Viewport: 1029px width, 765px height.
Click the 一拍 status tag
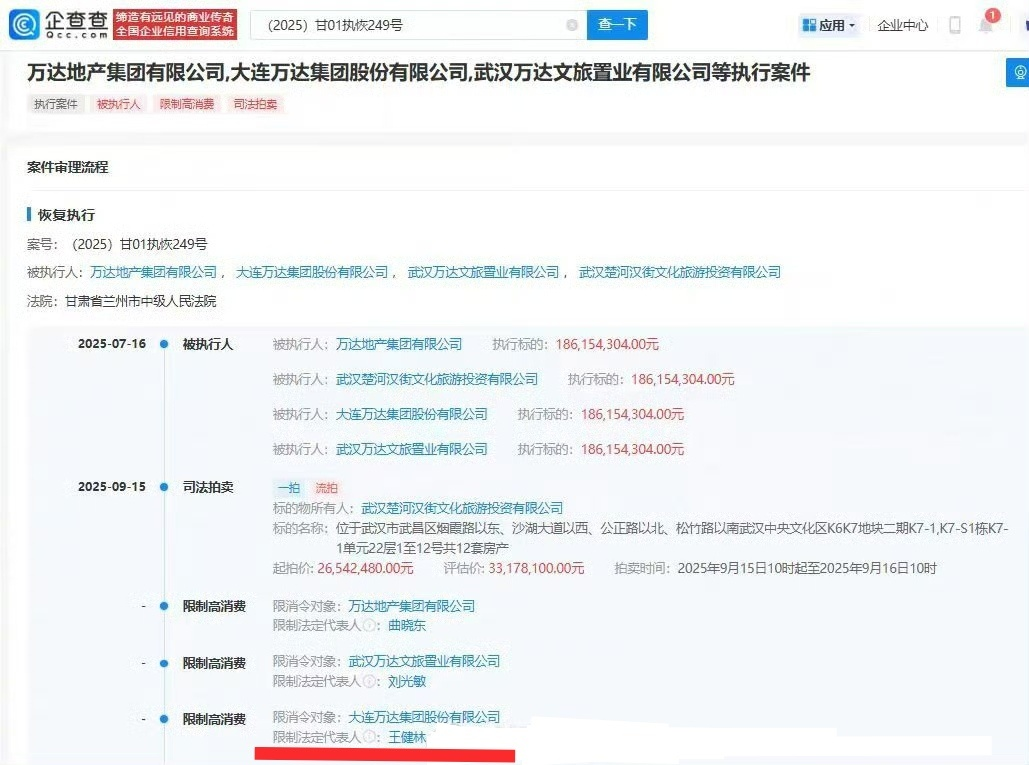click(288, 487)
